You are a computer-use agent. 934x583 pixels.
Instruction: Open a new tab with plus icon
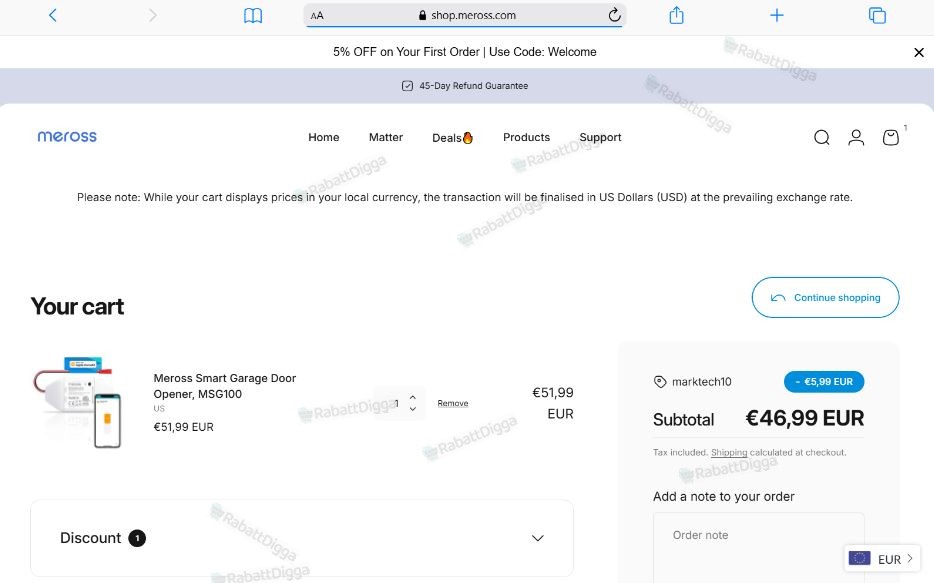point(776,15)
